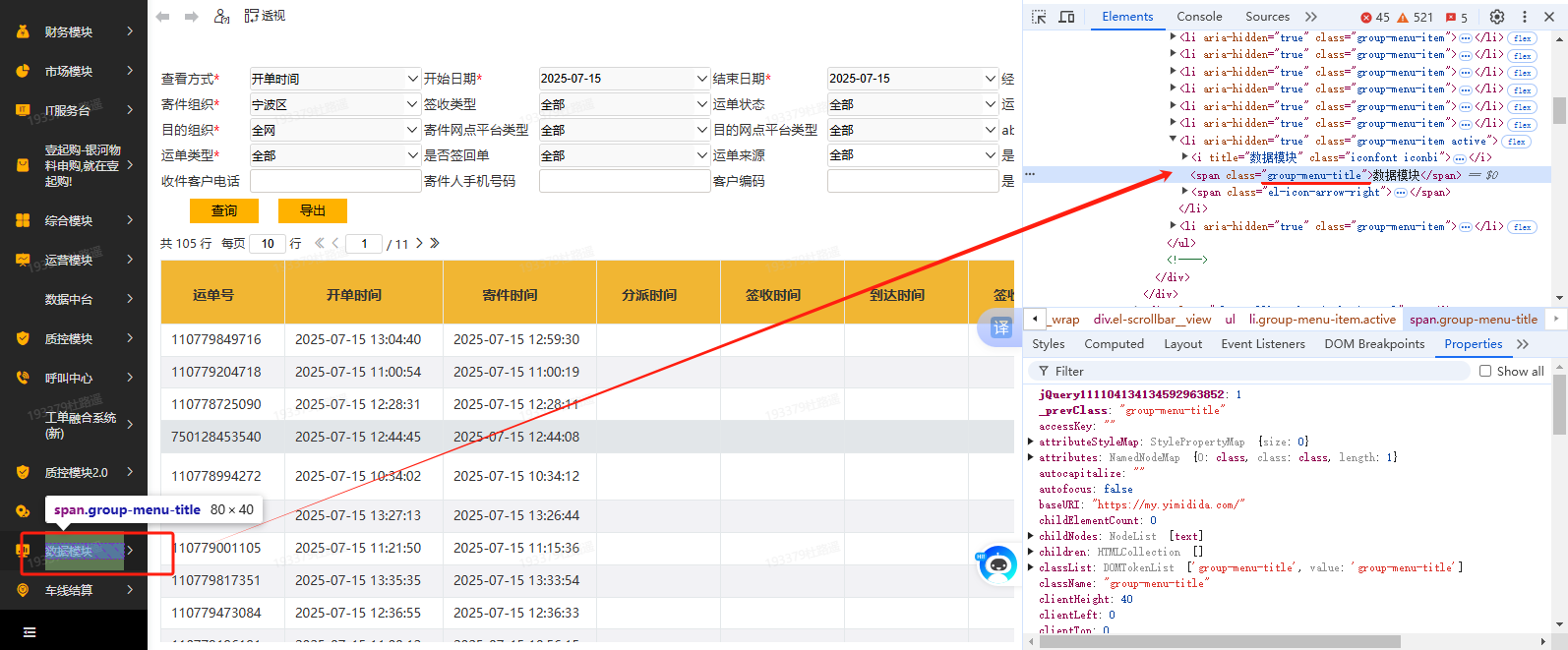The image size is (1568, 650).
Task: Go to last page with double-right arrow
Action: tap(435, 243)
